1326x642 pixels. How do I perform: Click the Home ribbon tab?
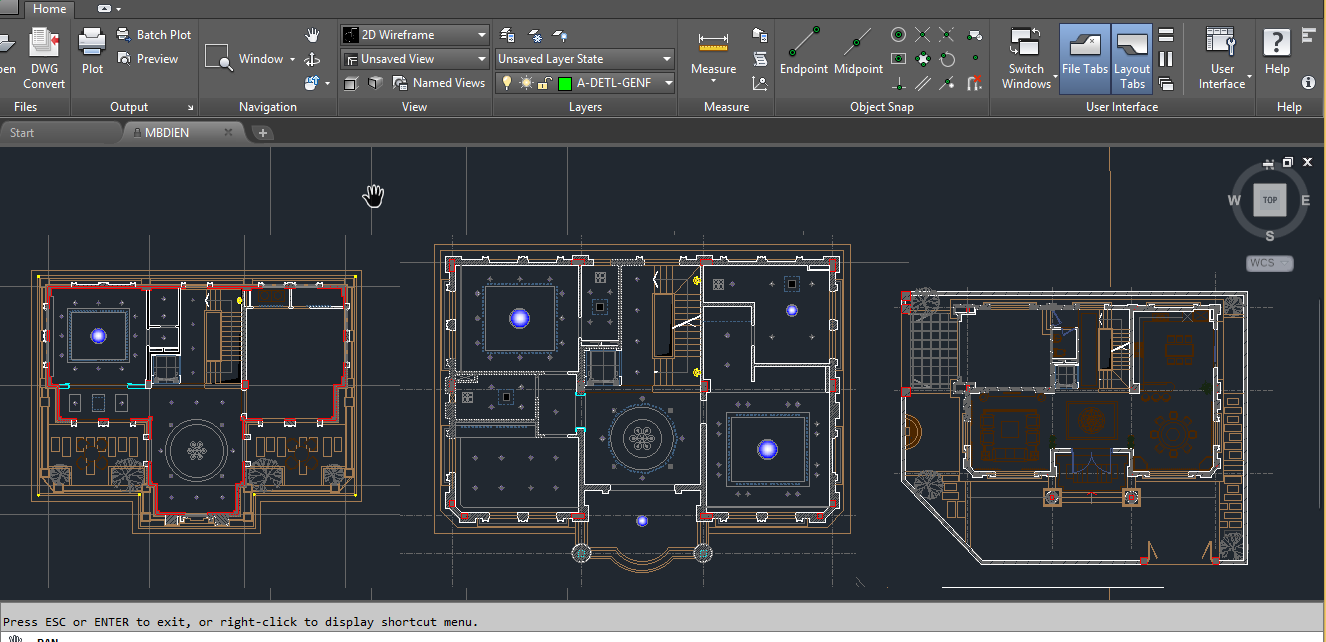(x=49, y=8)
